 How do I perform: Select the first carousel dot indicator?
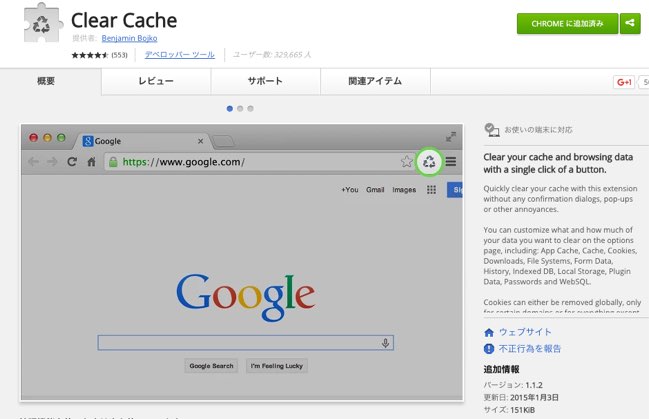click(230, 108)
